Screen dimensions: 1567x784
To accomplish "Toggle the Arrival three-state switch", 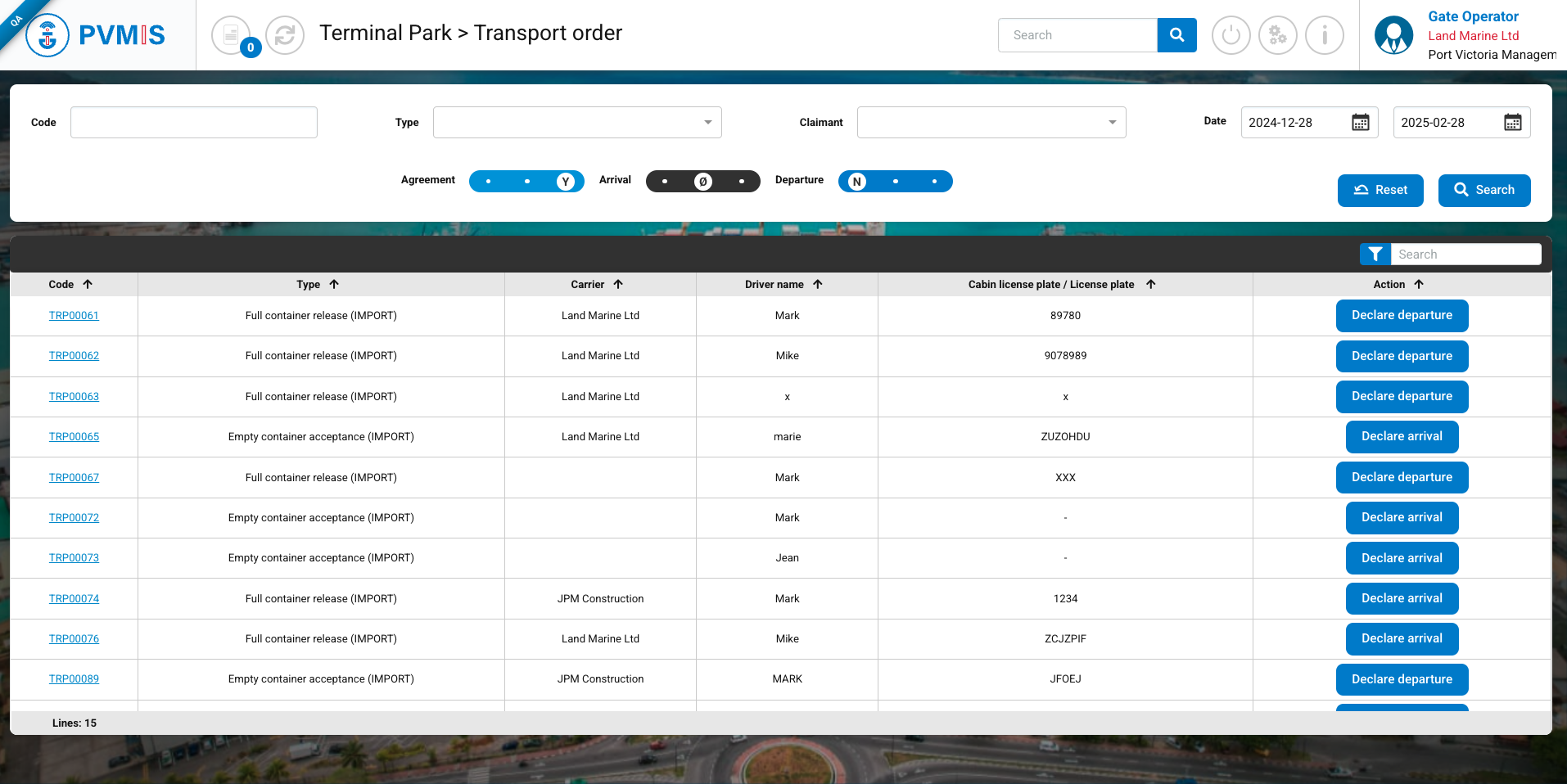I will click(702, 182).
